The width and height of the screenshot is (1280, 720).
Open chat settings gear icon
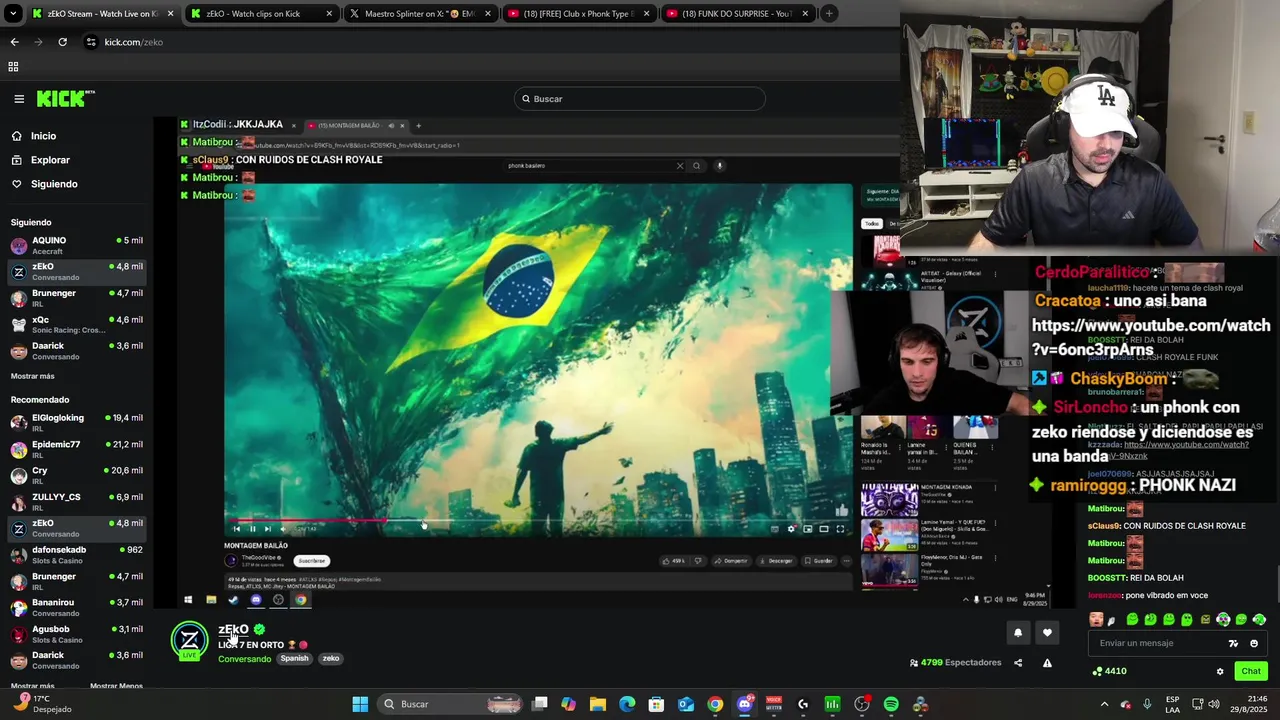(1220, 671)
